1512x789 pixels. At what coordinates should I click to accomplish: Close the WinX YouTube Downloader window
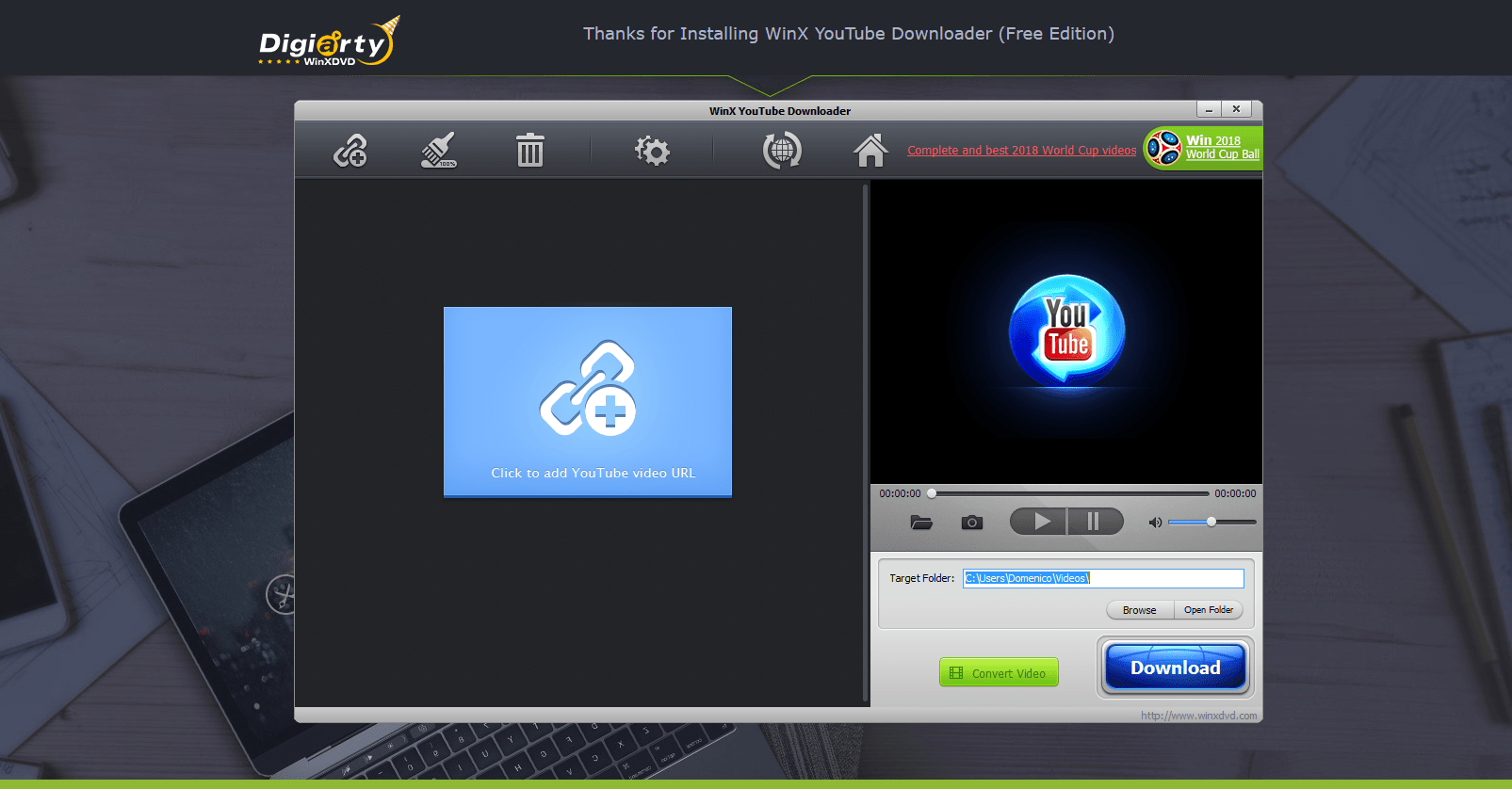(x=1237, y=109)
